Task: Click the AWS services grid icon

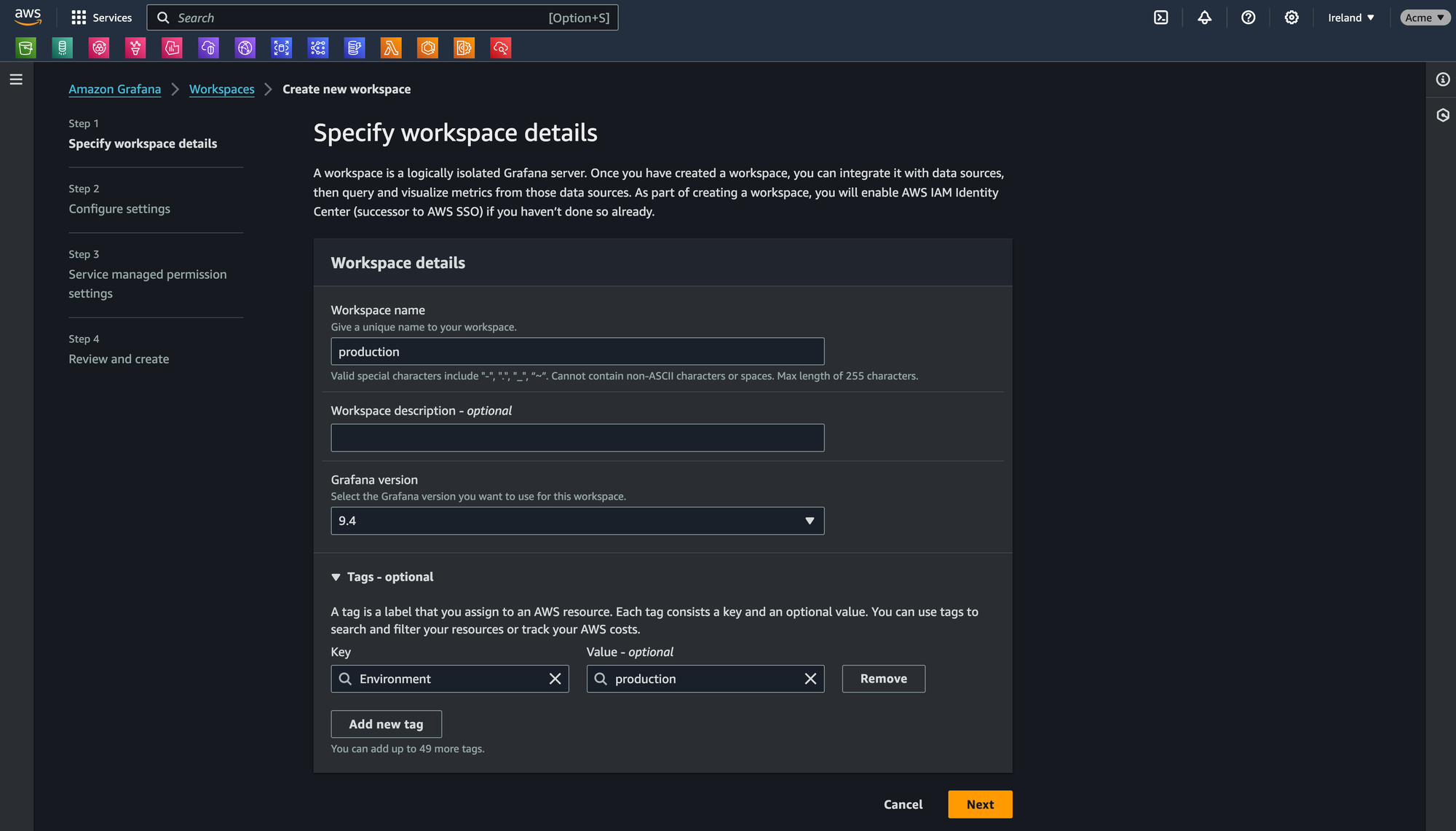Action: [x=78, y=17]
